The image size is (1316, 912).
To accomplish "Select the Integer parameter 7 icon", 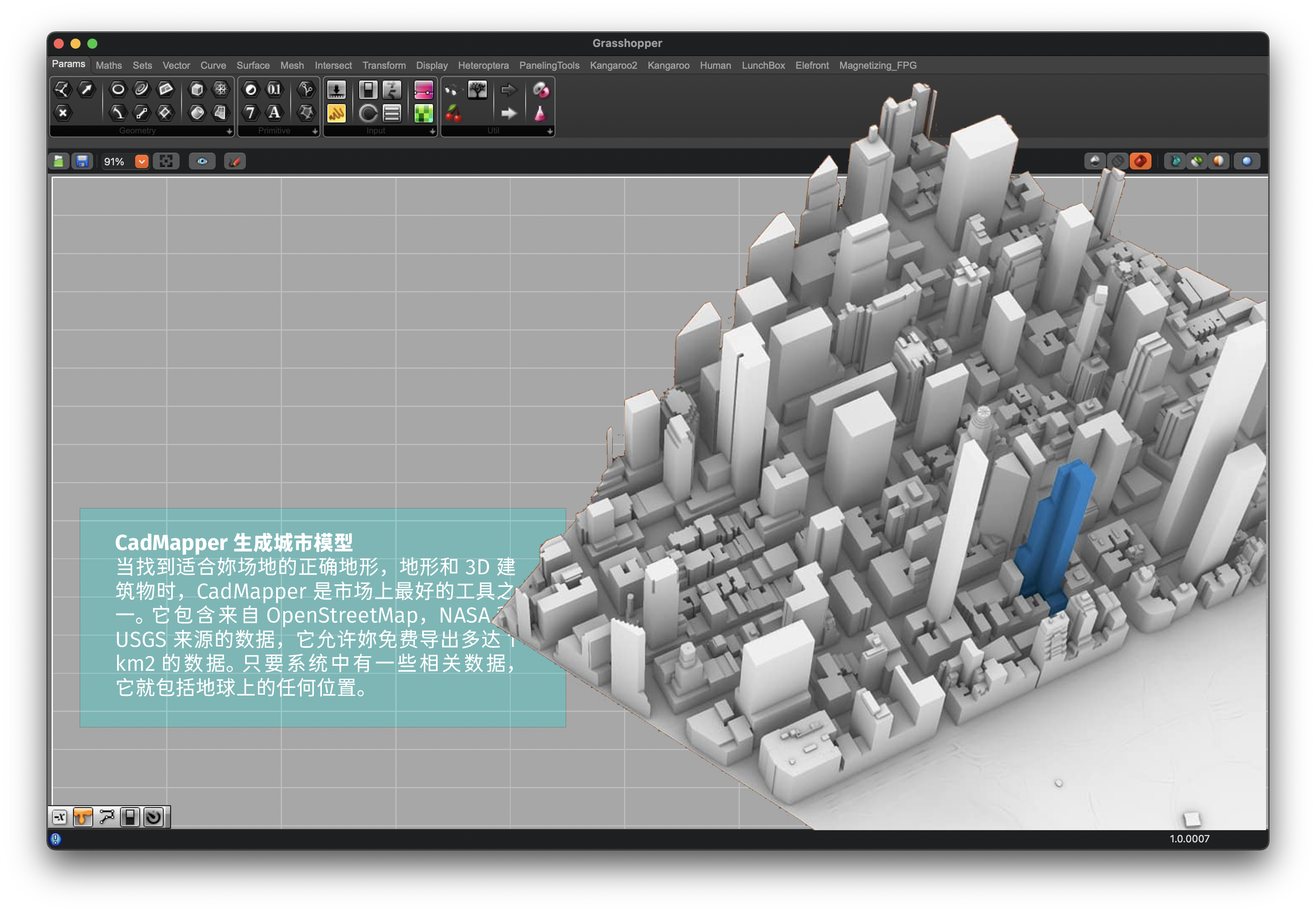I will 251,113.
